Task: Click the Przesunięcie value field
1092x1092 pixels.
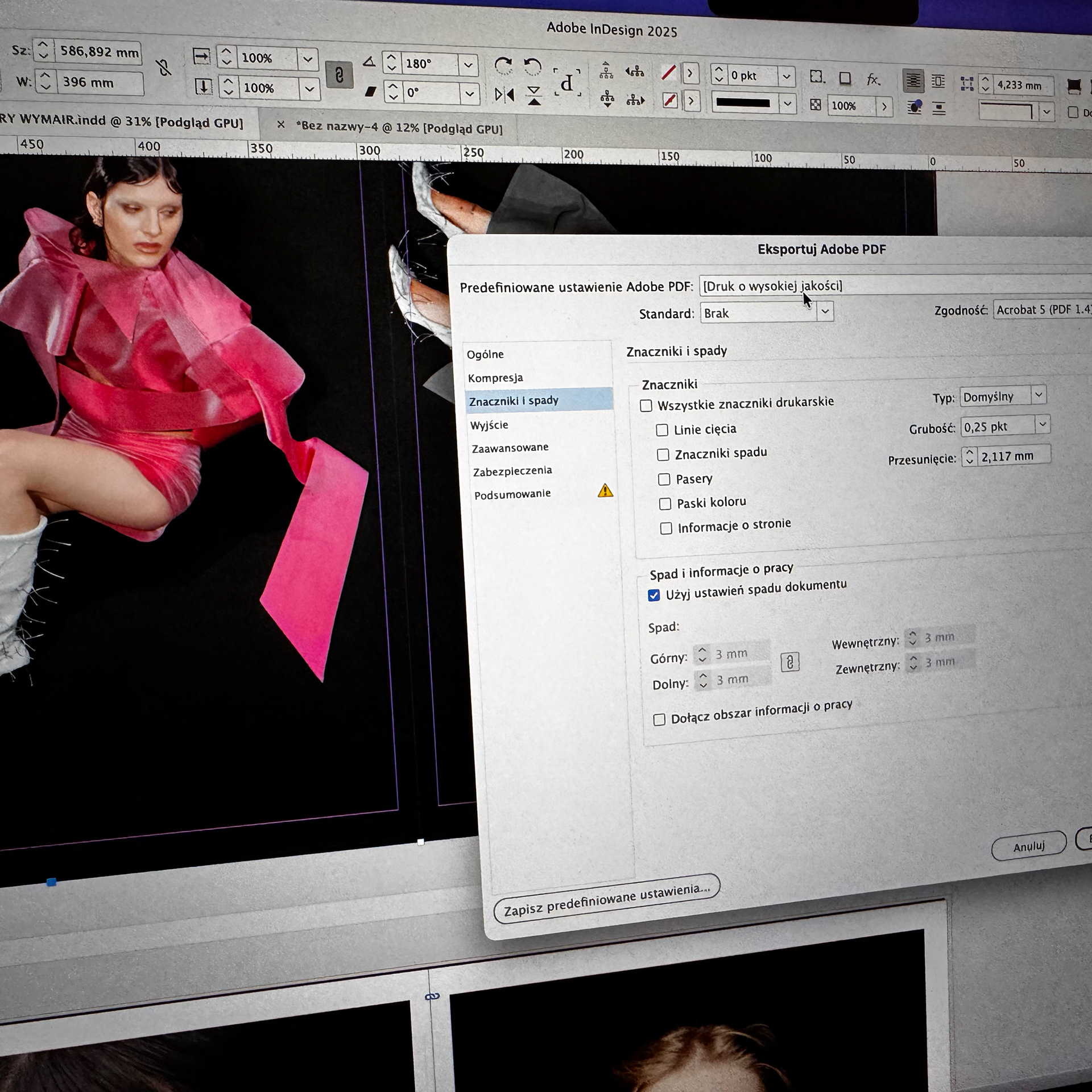Action: (1013, 456)
